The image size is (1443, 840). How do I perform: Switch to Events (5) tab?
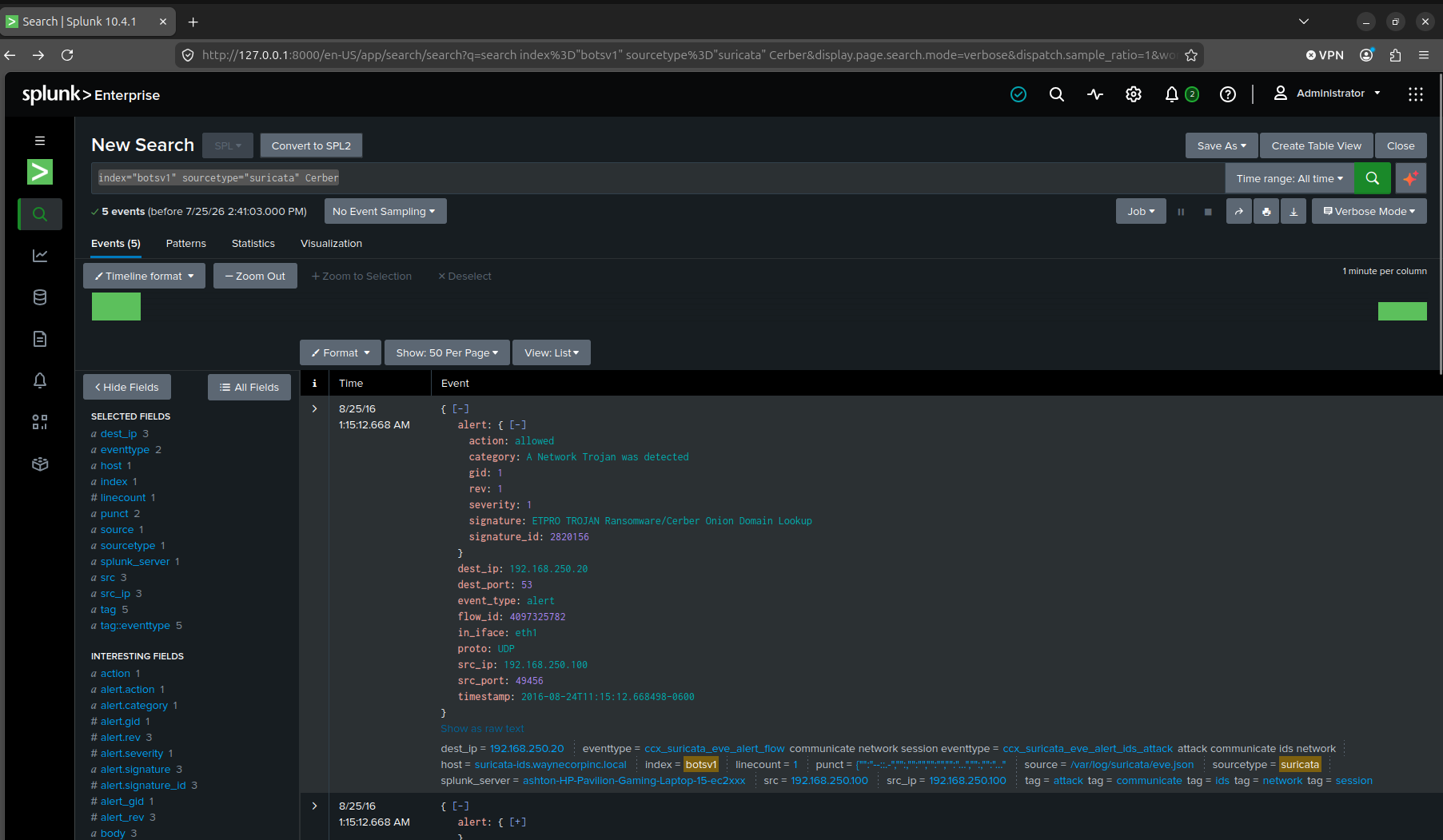116,244
